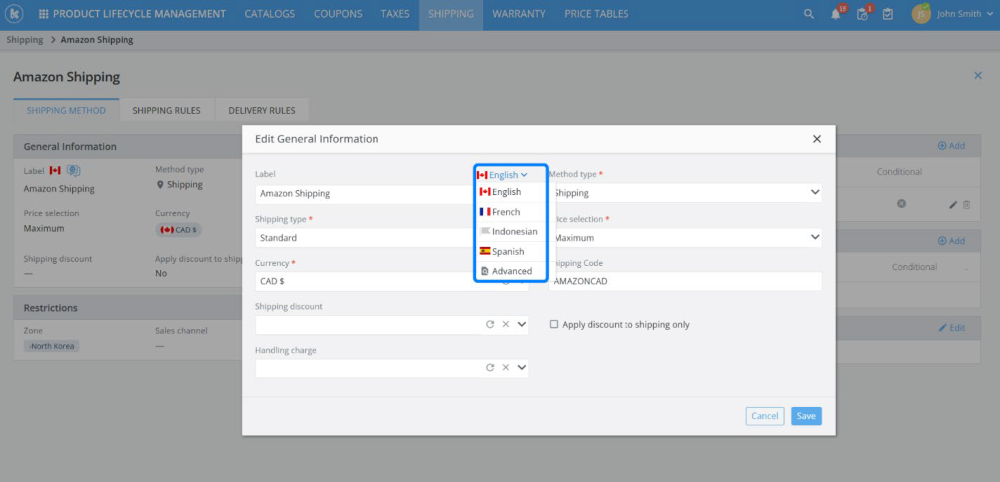Viewport: 1000px width, 482px height.
Task: Toggle Apply discount to shipping only checkbox
Action: [x=554, y=325]
